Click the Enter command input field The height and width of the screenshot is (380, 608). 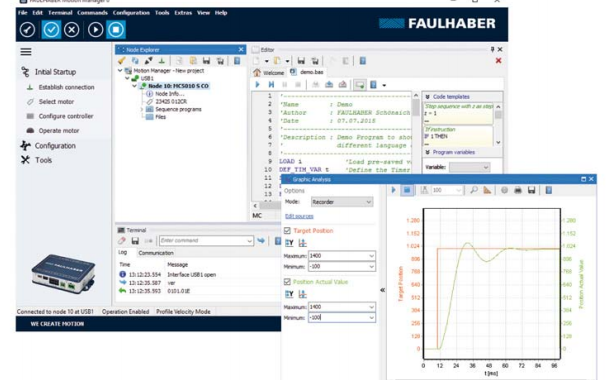[206, 241]
